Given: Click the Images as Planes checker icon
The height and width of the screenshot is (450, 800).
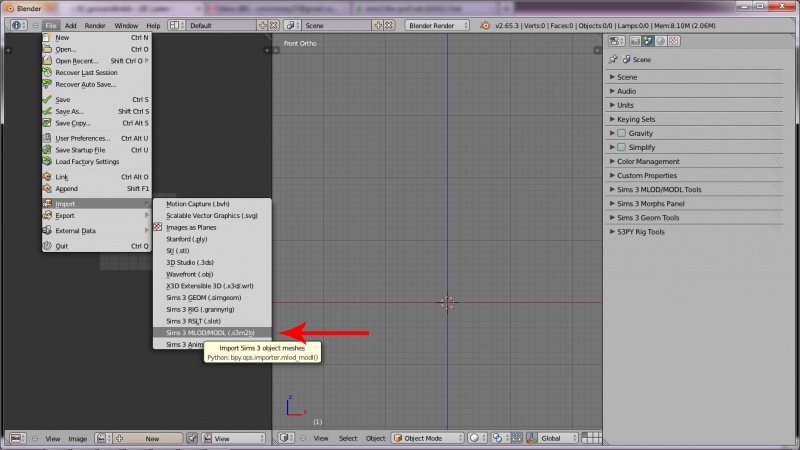Looking at the screenshot, I should [158, 227].
